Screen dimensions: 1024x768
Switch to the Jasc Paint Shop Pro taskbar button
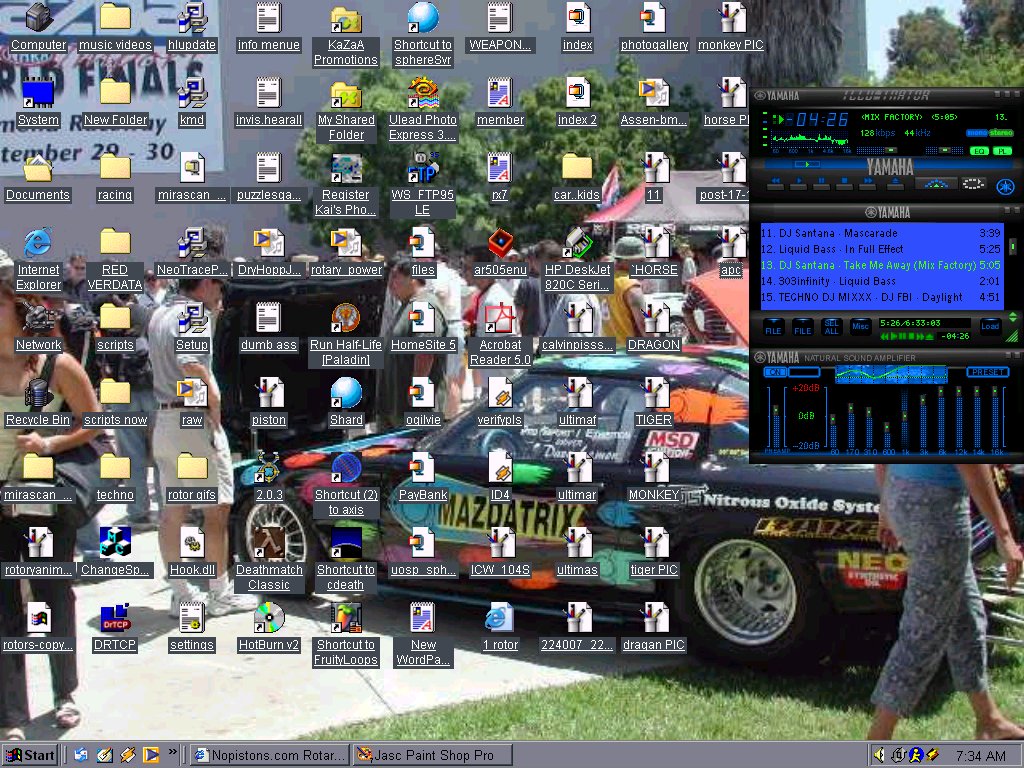[x=433, y=755]
